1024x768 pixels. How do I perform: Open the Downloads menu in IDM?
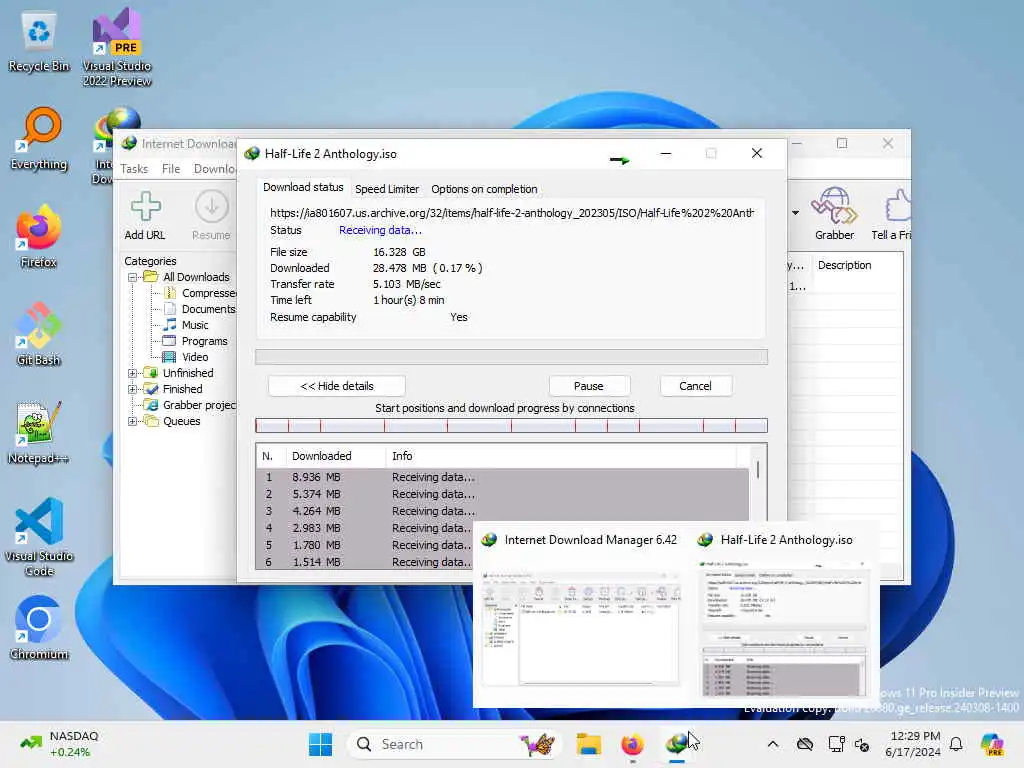point(215,169)
